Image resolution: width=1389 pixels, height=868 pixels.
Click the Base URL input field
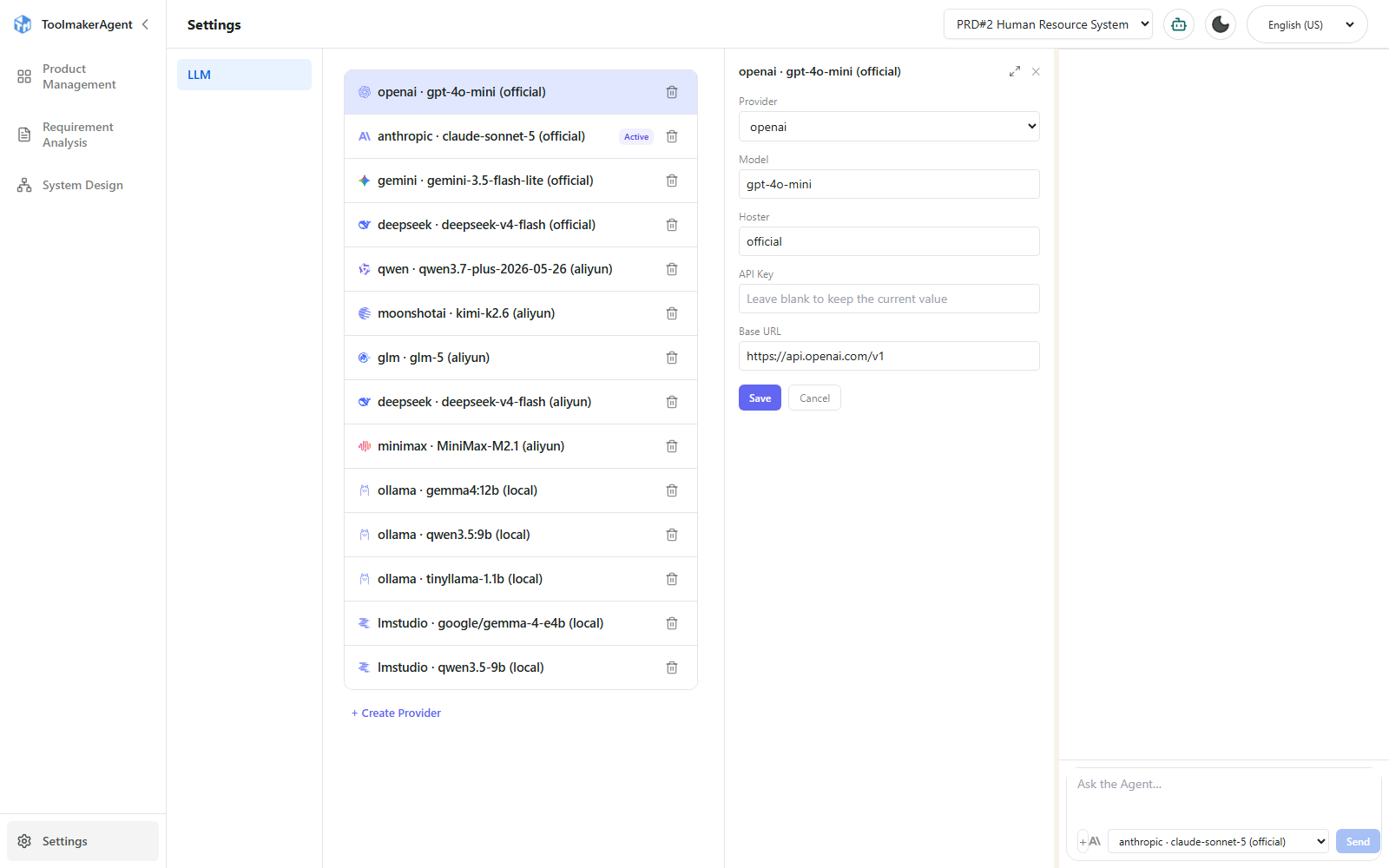point(889,356)
